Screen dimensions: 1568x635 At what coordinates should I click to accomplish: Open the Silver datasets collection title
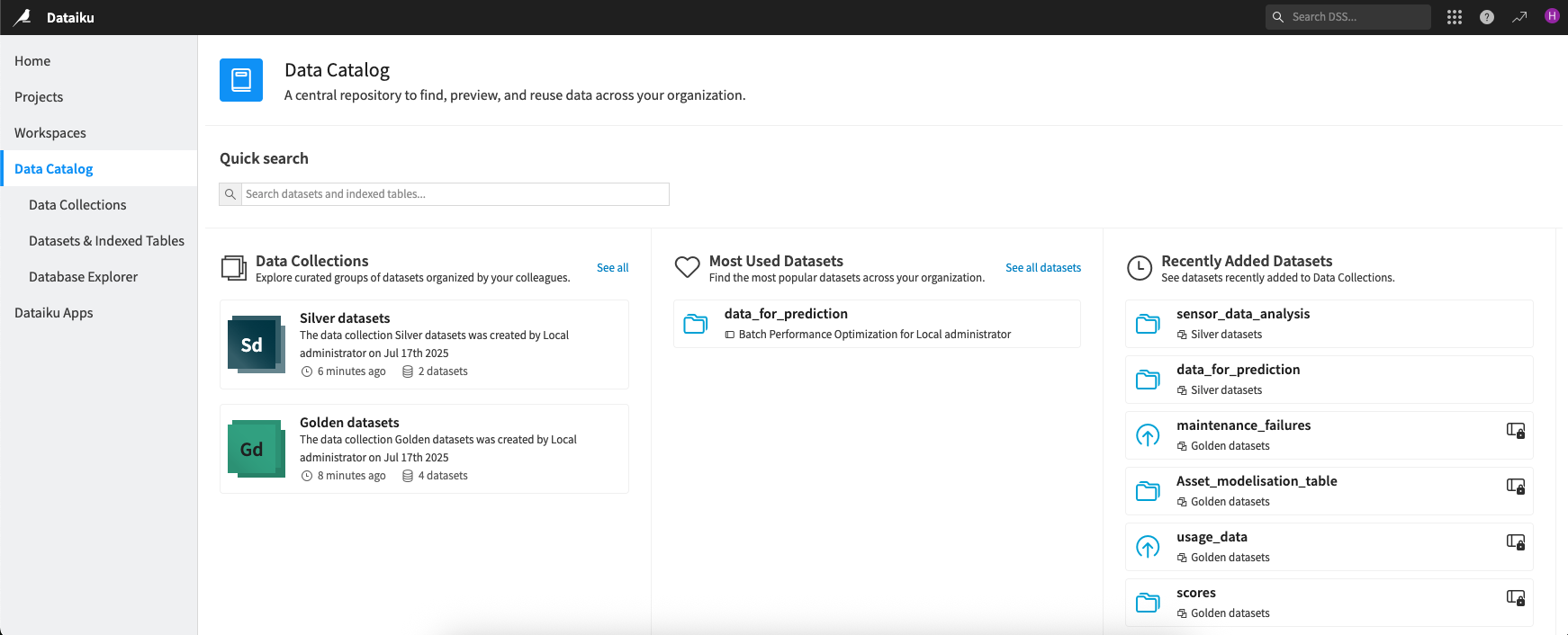pos(345,318)
